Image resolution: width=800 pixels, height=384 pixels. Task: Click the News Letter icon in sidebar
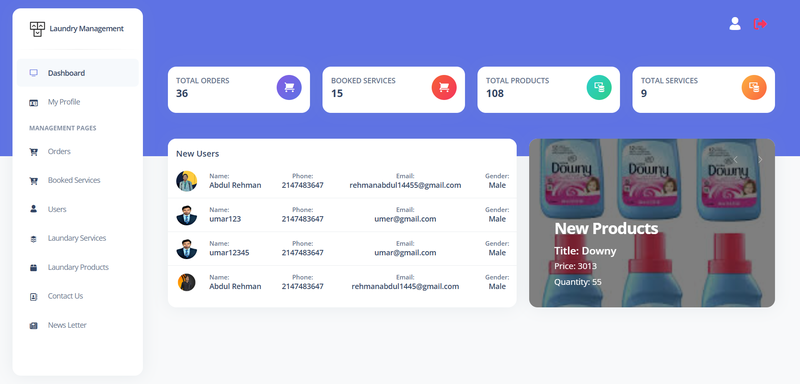tap(34, 325)
